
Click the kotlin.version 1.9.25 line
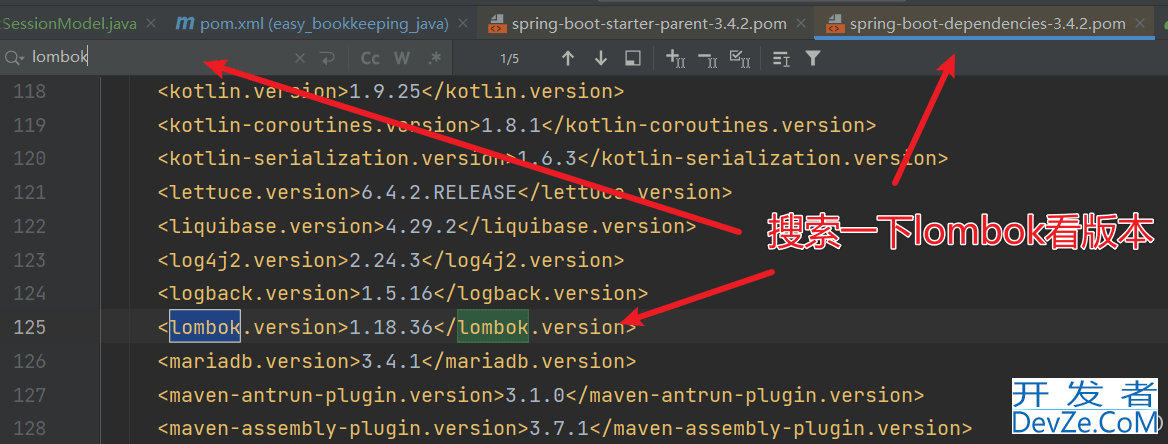pos(390,92)
